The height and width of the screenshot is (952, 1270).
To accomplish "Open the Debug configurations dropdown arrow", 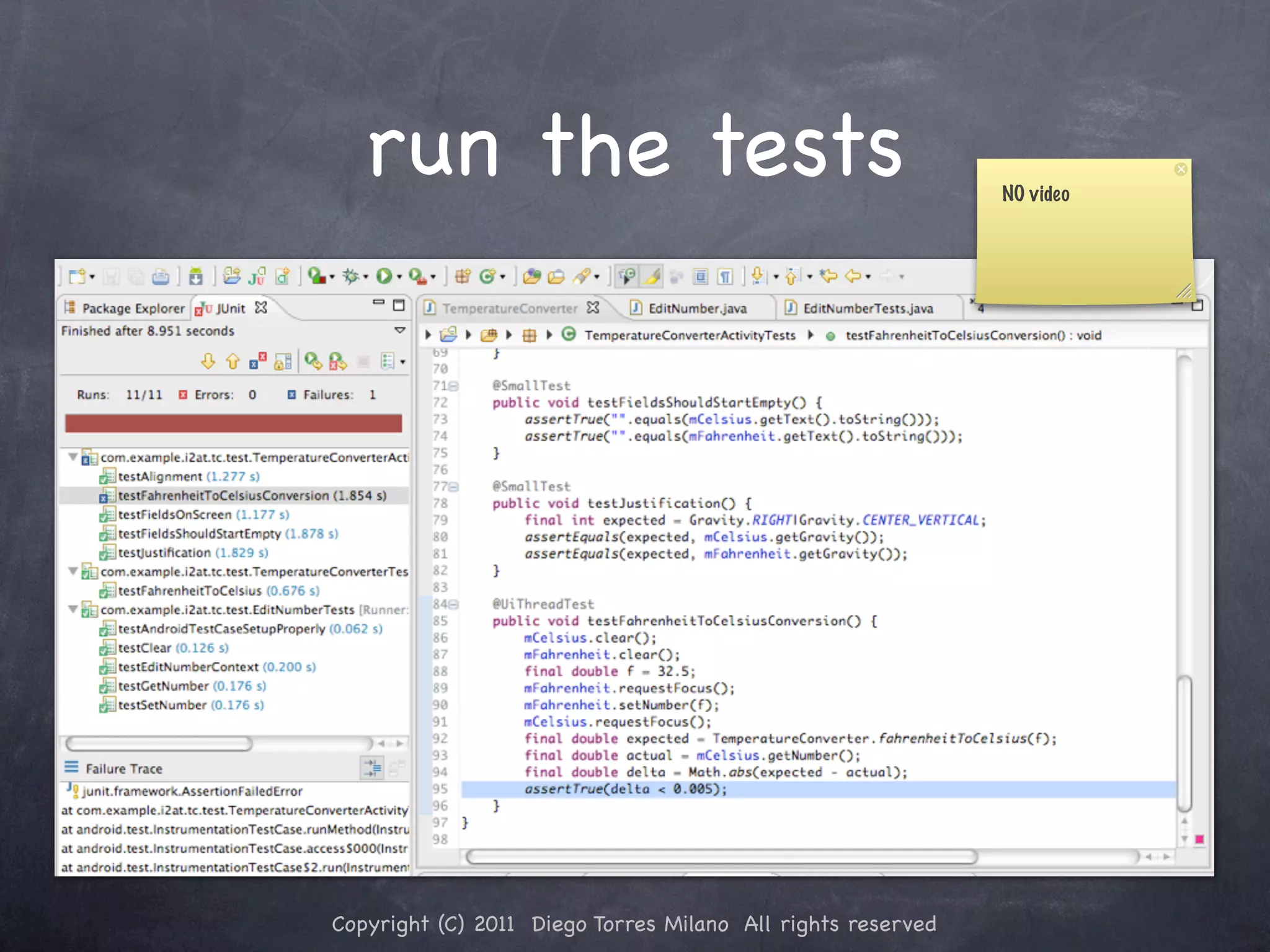I will [x=365, y=277].
